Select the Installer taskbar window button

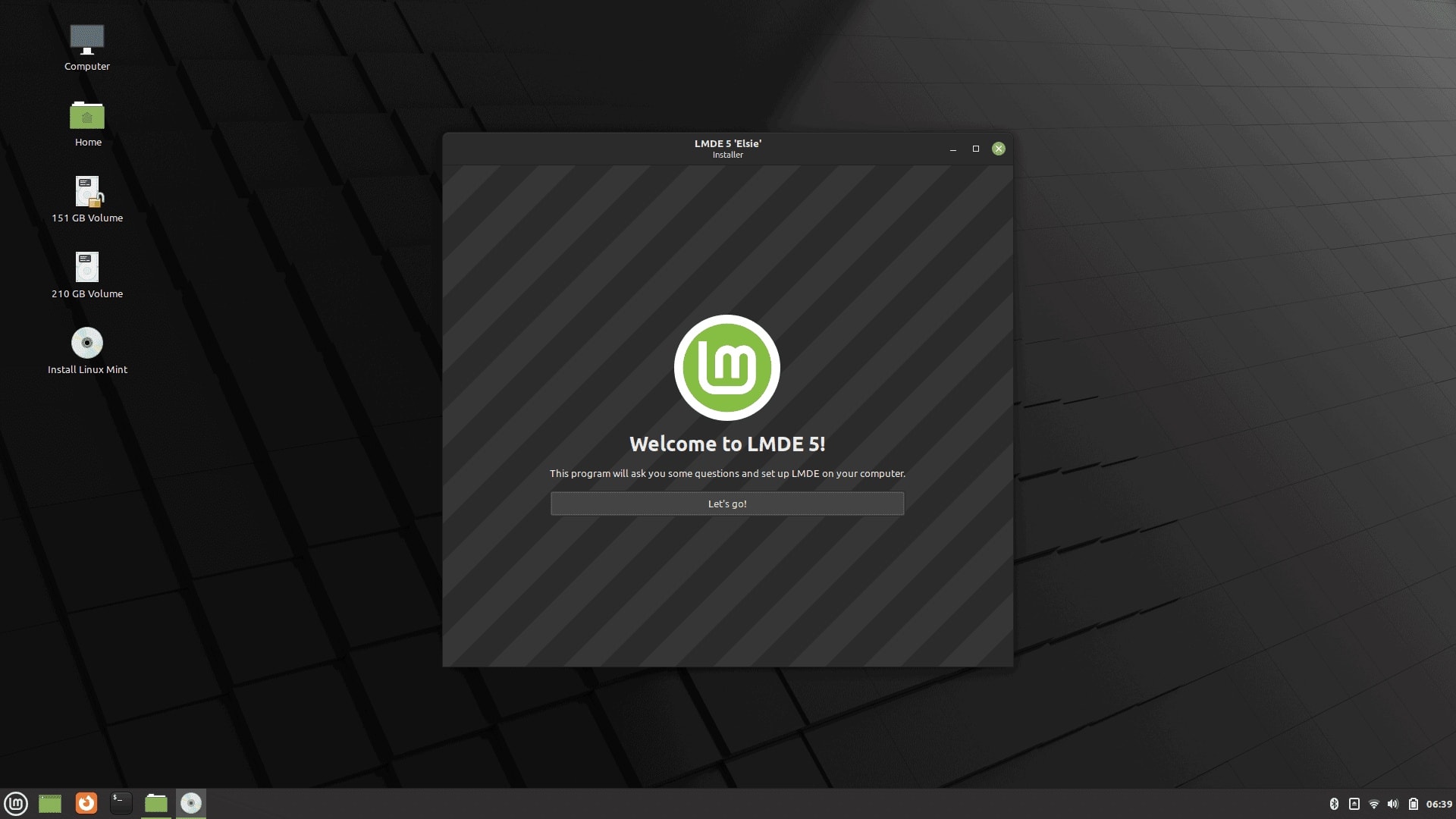191,803
